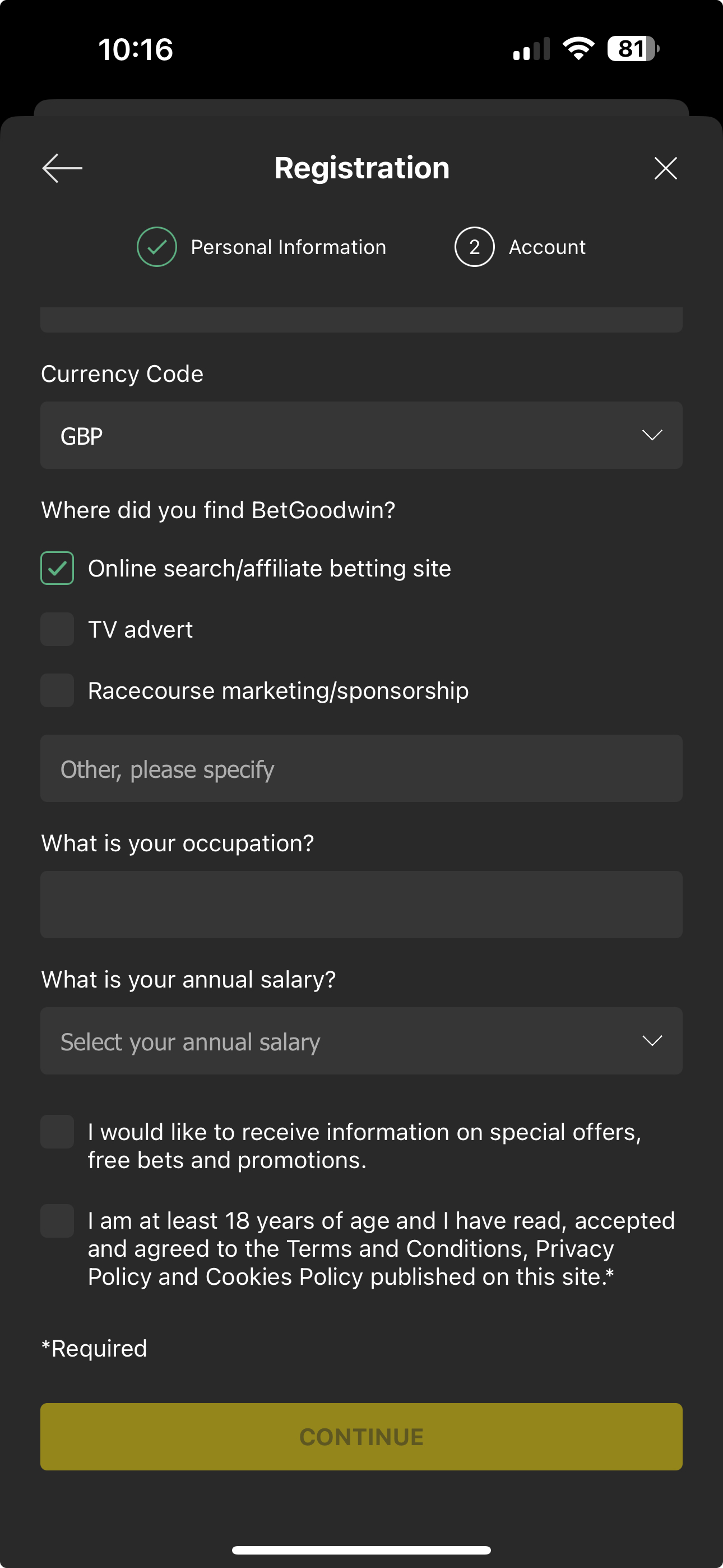Click the Other, please specify field

361,768
